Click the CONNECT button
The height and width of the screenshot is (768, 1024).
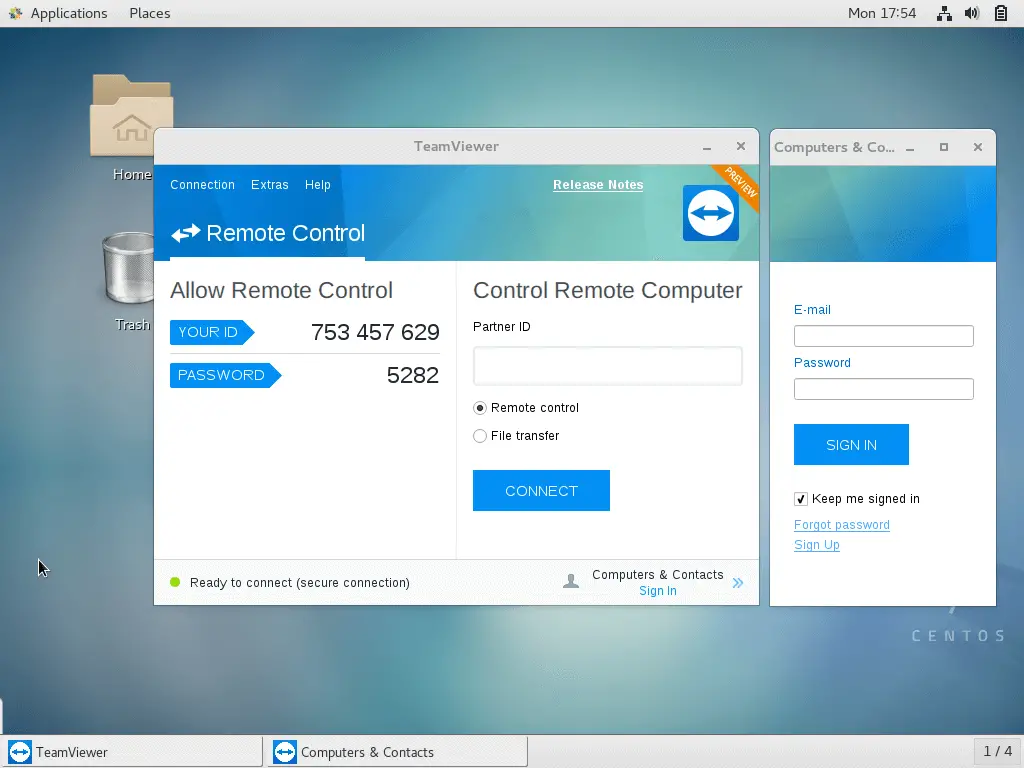pyautogui.click(x=541, y=490)
